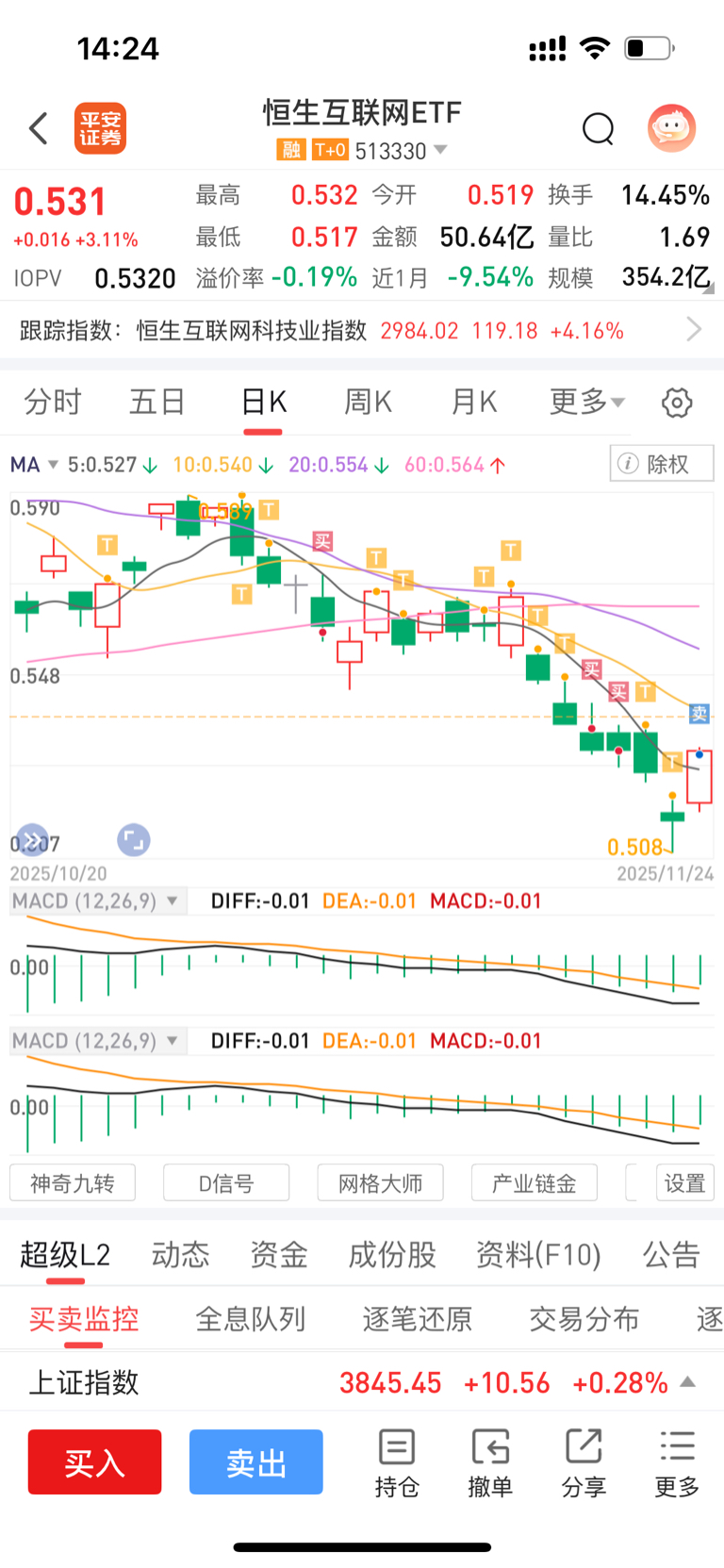Viewport: 724px width, 1568px height.
Task: Tap the chart start date 2025/10/20
Action: tap(58, 874)
